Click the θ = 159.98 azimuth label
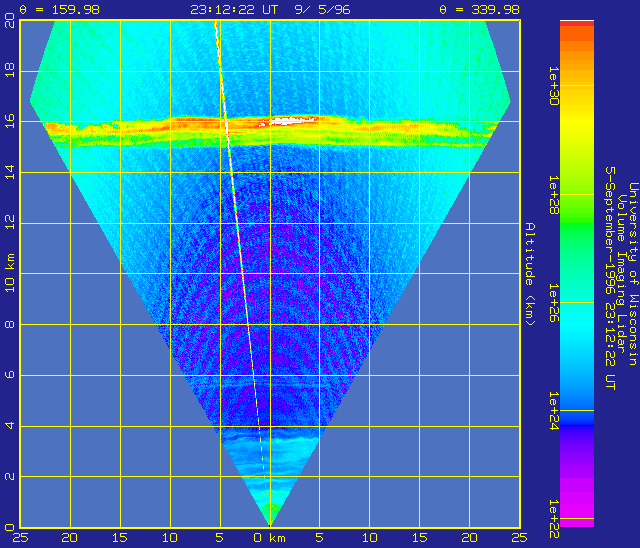Screen dimensions: 640x548 point(60,9)
